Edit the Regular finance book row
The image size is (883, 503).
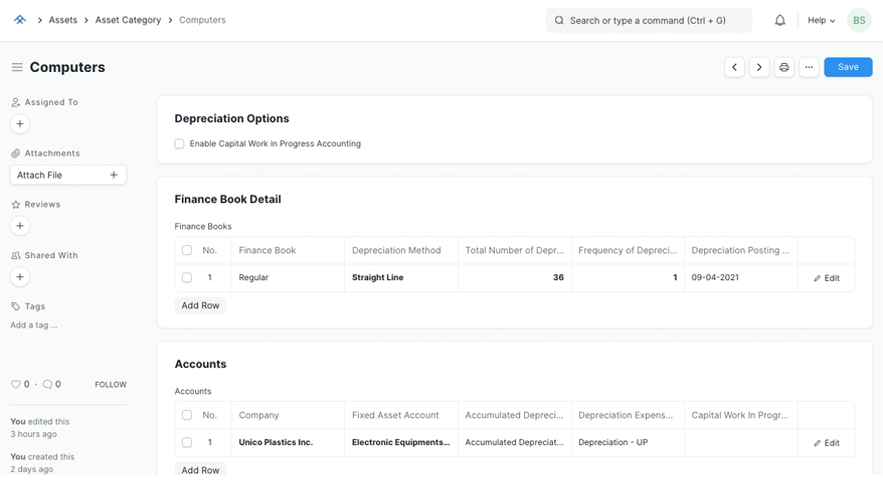(x=826, y=278)
